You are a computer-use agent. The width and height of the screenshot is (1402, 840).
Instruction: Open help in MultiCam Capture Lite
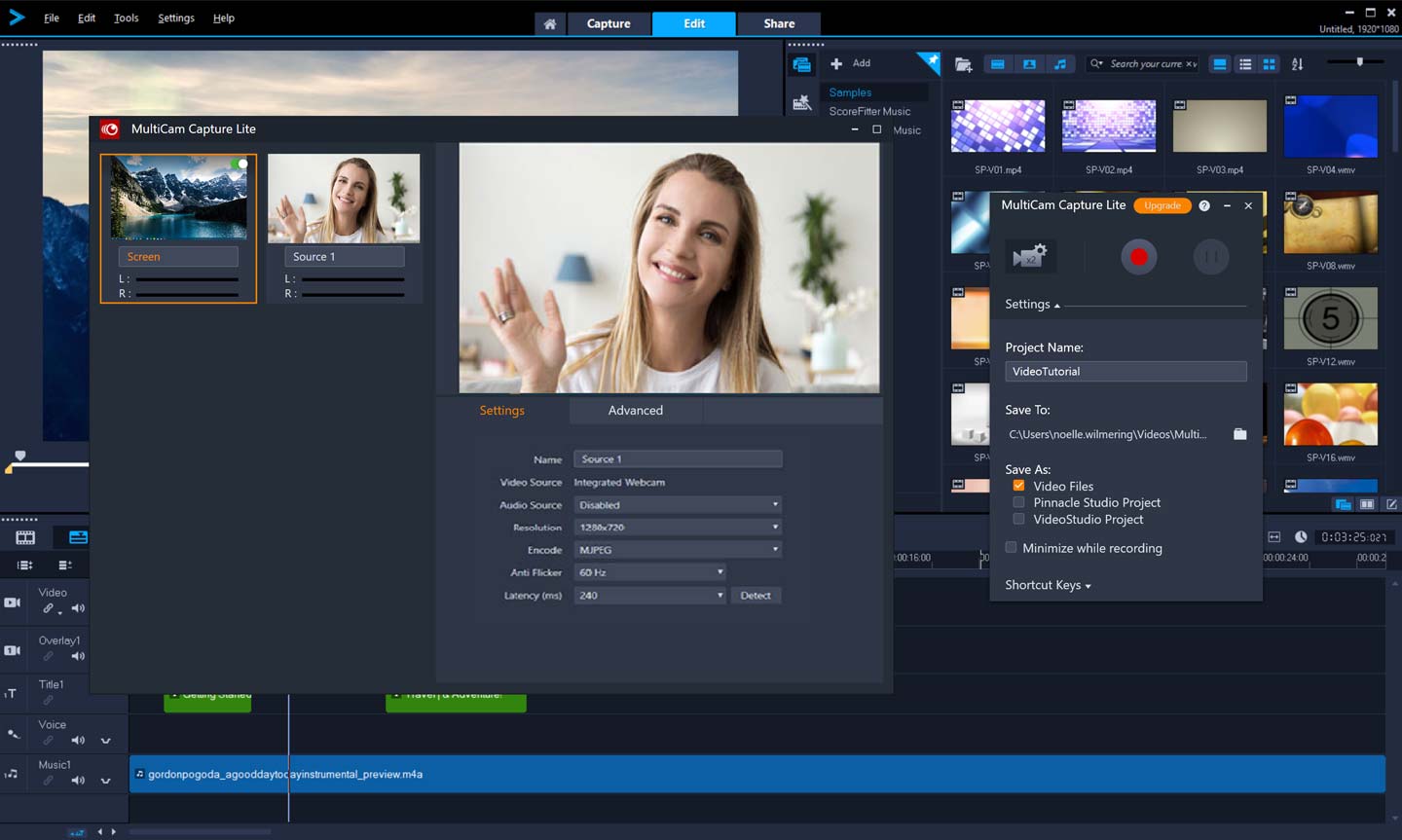(1204, 205)
